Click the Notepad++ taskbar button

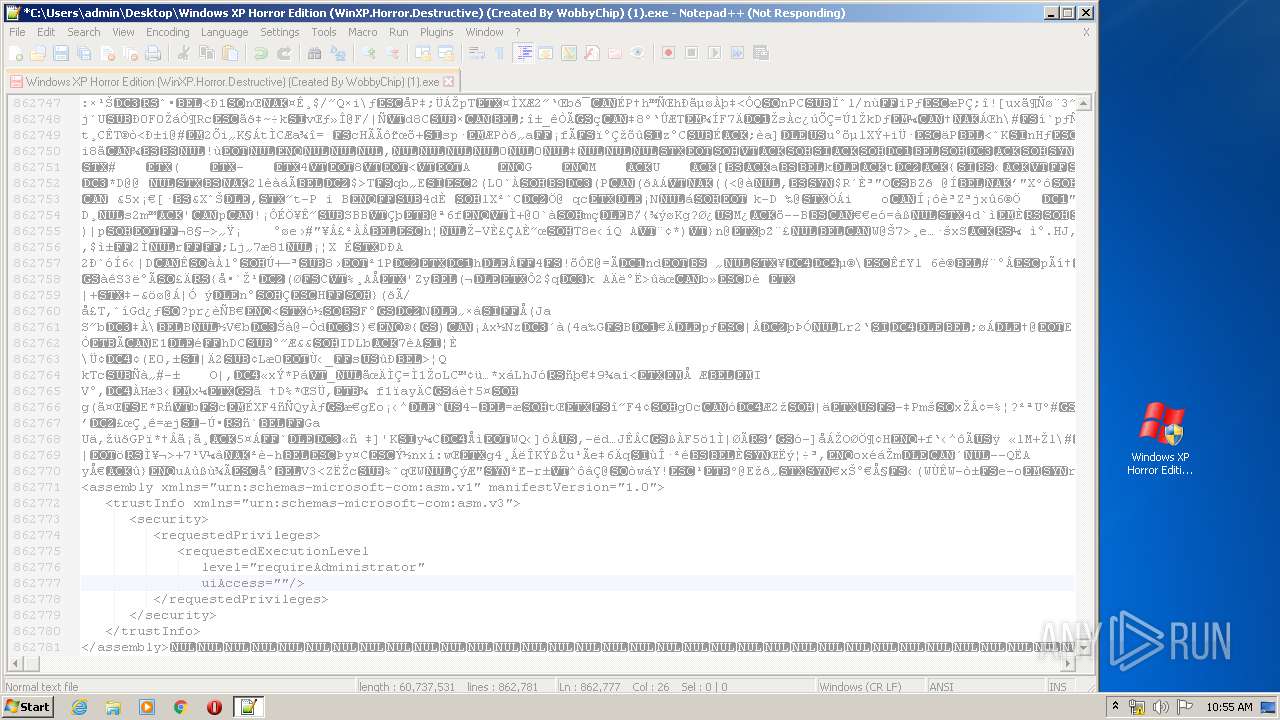(x=248, y=707)
